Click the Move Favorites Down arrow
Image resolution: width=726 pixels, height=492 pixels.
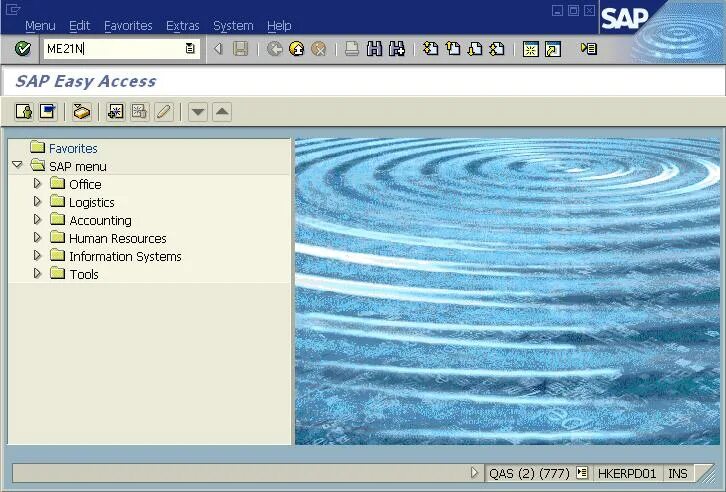pos(198,112)
